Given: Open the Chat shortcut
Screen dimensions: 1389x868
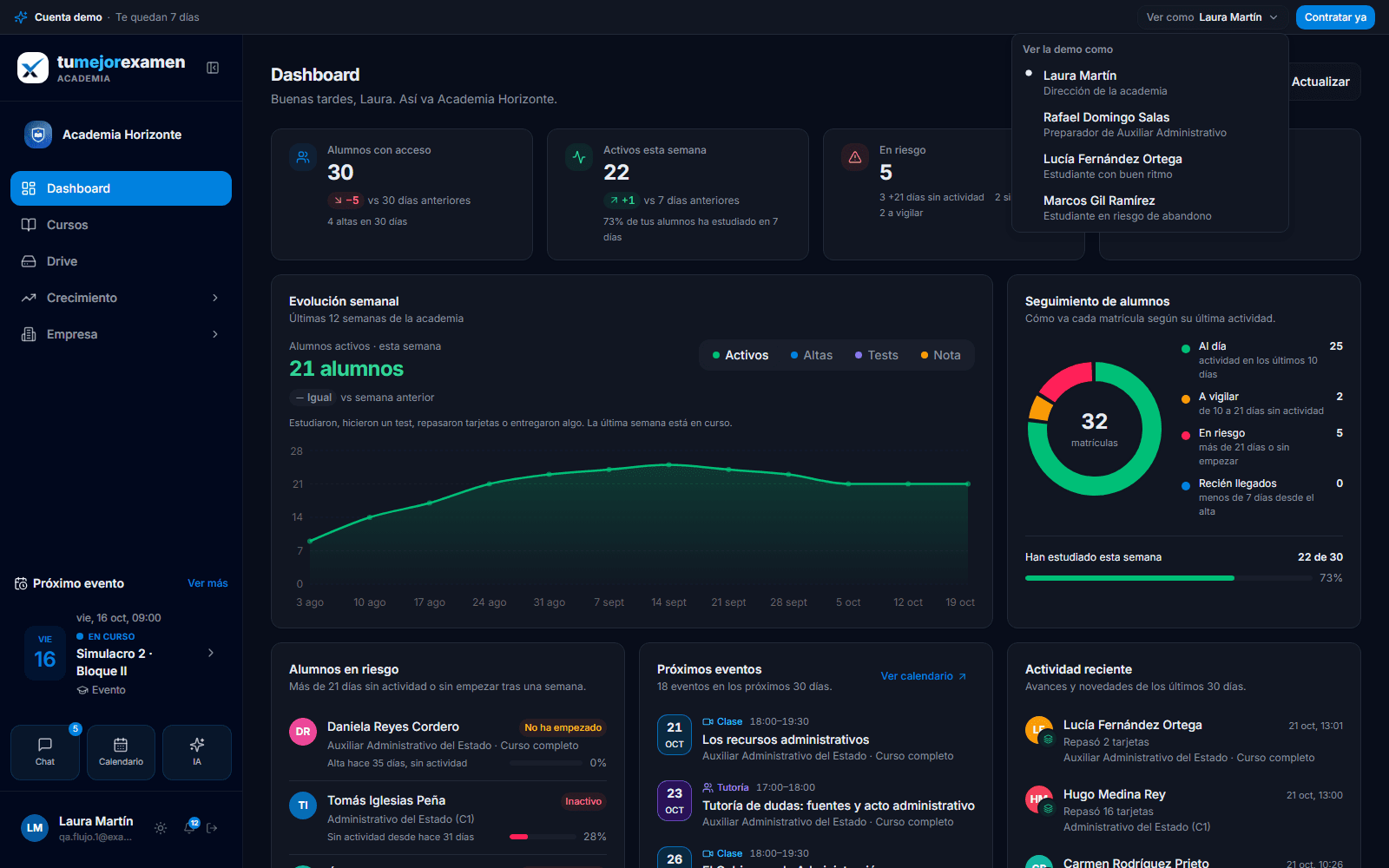Looking at the screenshot, I should coord(45,753).
